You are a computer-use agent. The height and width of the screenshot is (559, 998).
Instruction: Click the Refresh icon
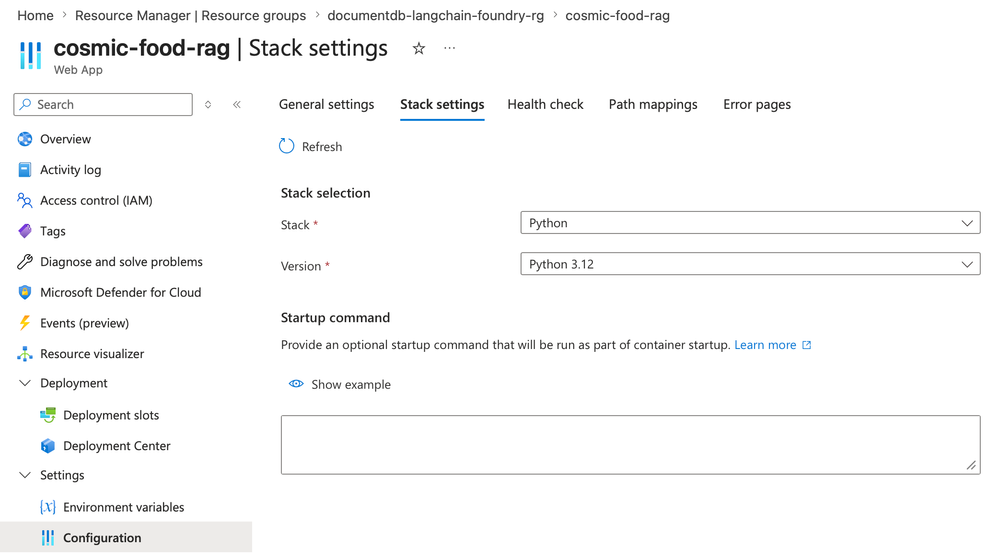click(x=287, y=146)
